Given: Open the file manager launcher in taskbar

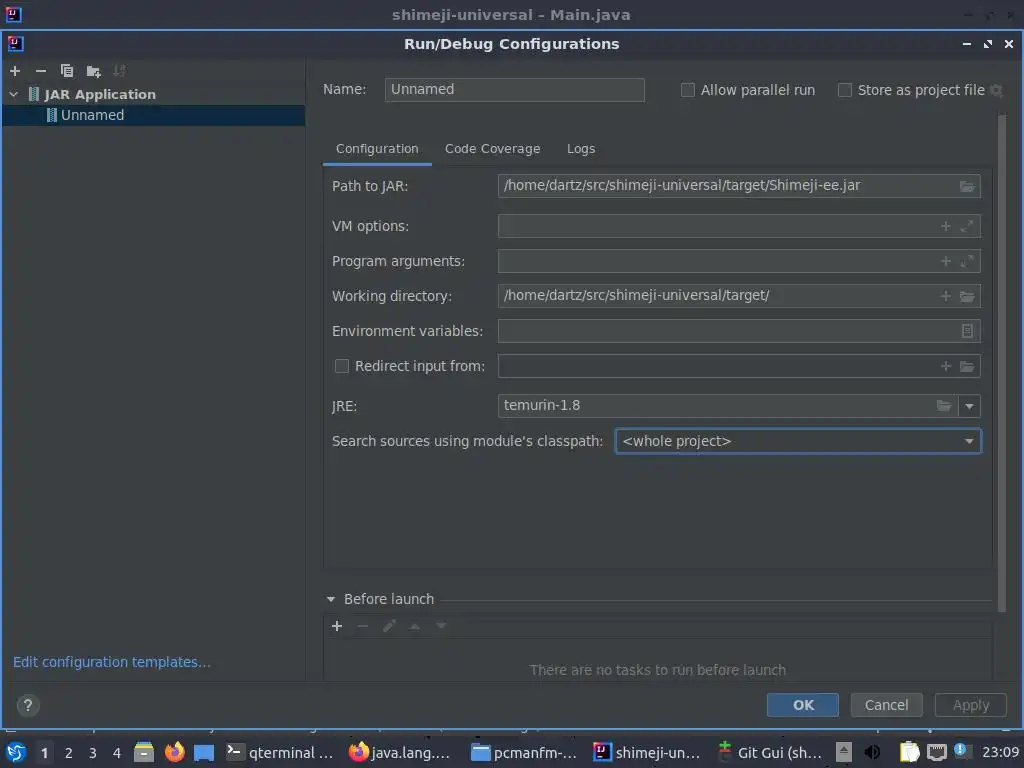Looking at the screenshot, I should point(144,752).
